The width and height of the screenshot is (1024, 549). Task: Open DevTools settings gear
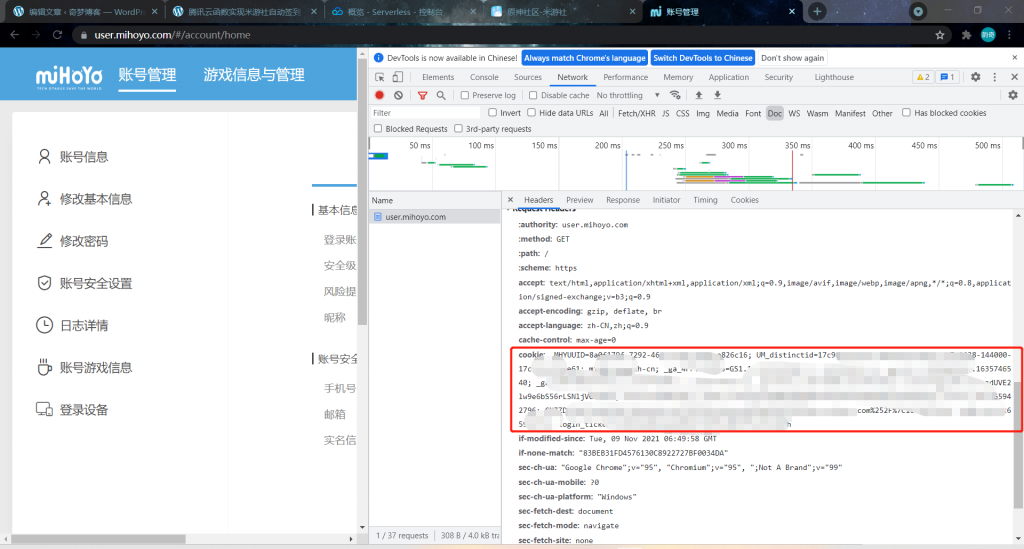[976, 77]
